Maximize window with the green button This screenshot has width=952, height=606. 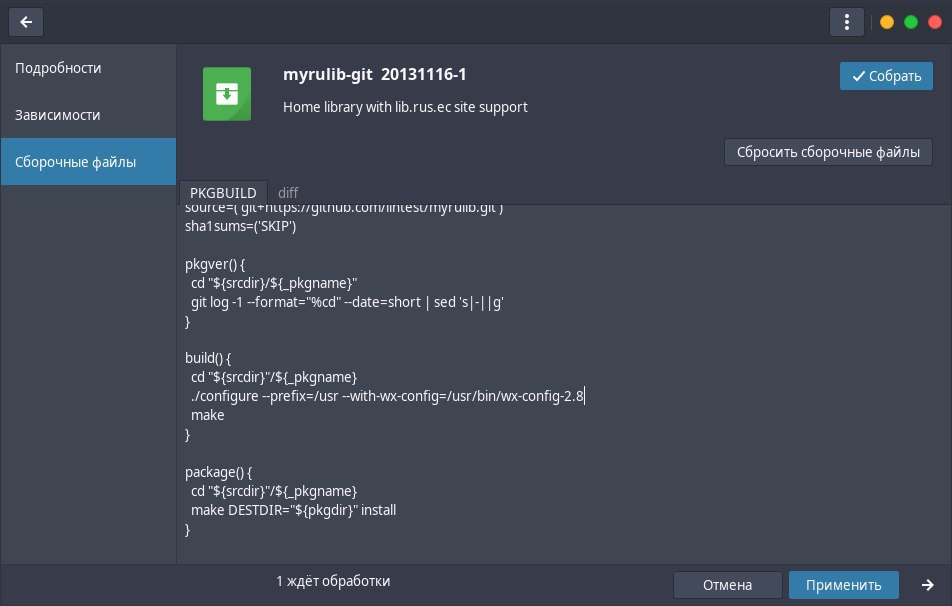[910, 22]
